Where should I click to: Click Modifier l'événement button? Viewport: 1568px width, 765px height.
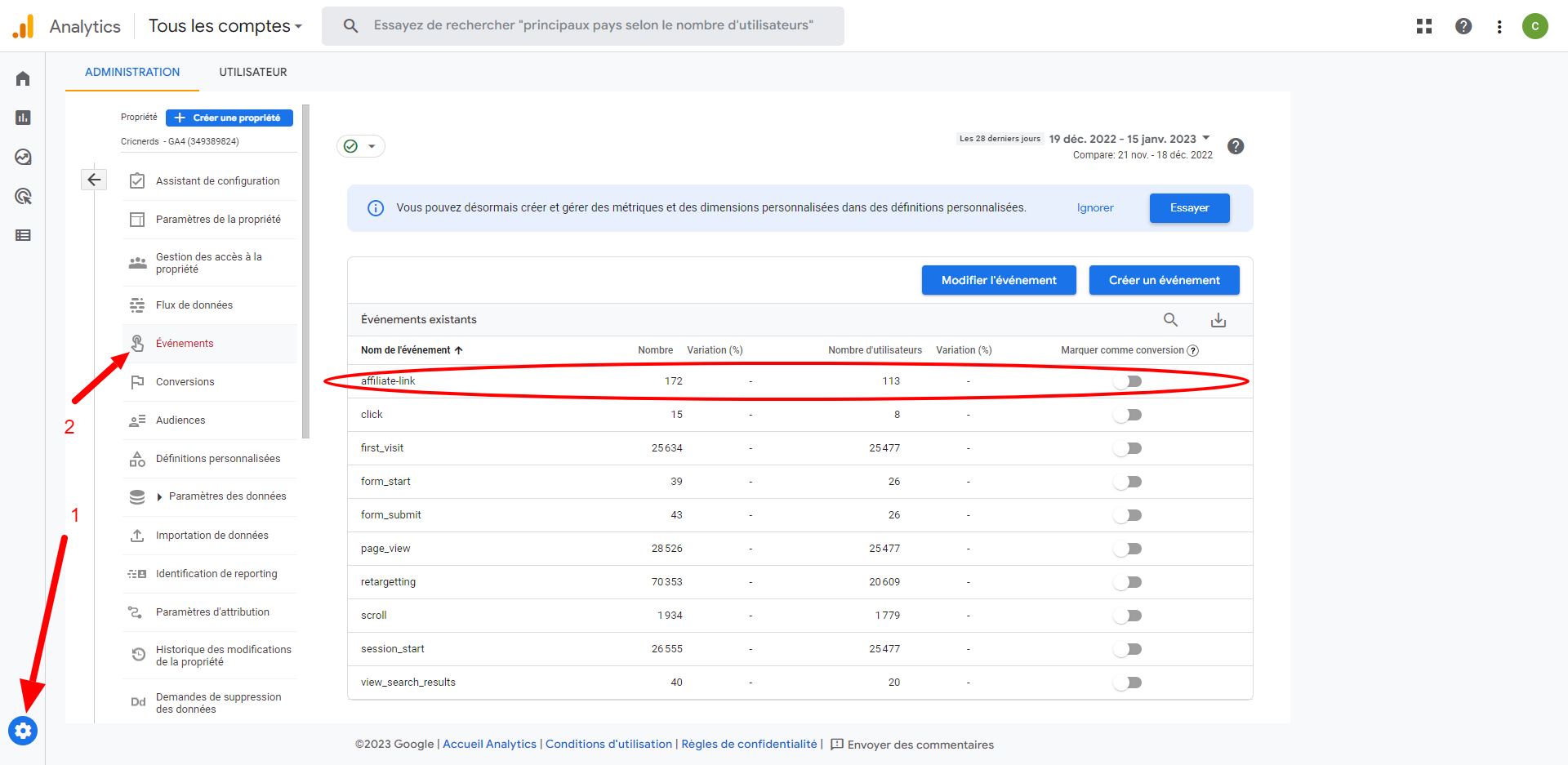[x=999, y=280]
